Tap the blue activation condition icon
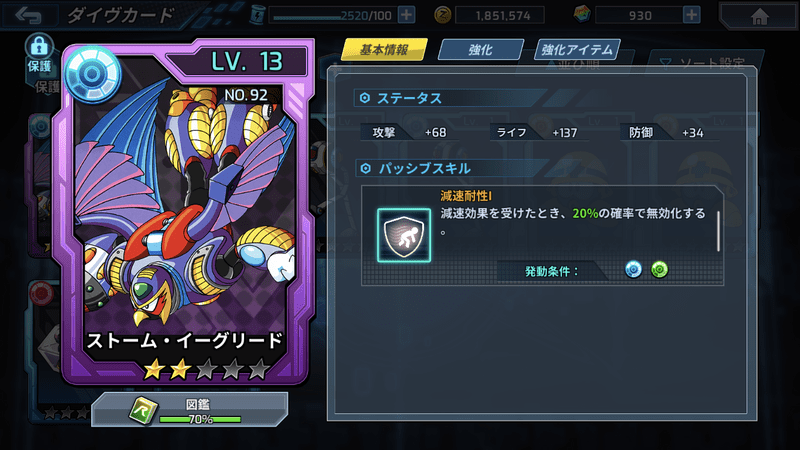 633,269
